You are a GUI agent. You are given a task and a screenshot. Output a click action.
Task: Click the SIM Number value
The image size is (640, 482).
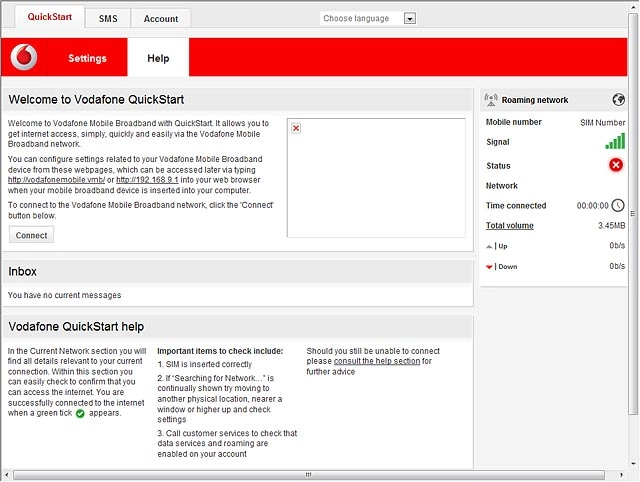click(602, 122)
